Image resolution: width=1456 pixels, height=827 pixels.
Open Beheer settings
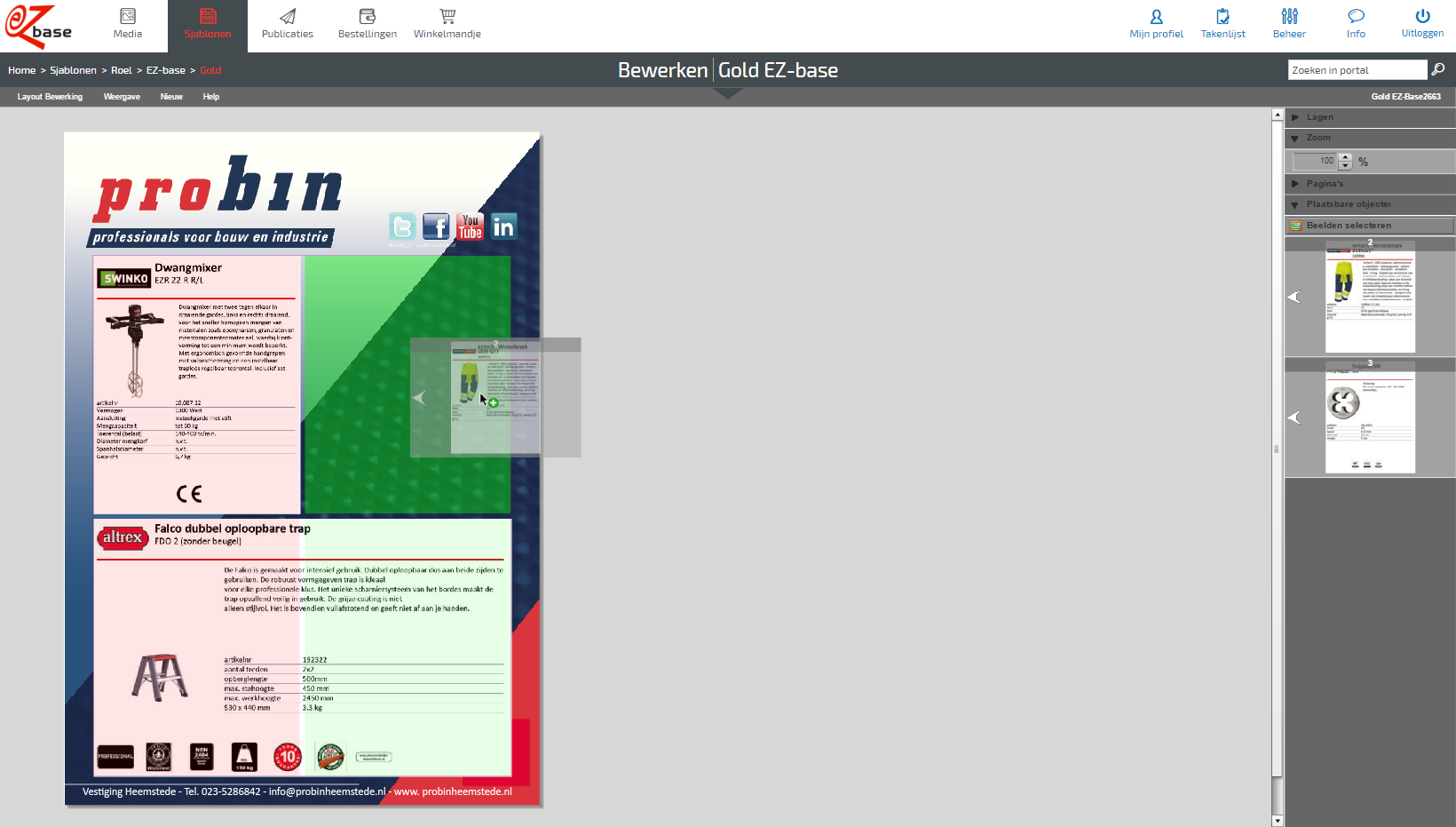pos(1289,25)
